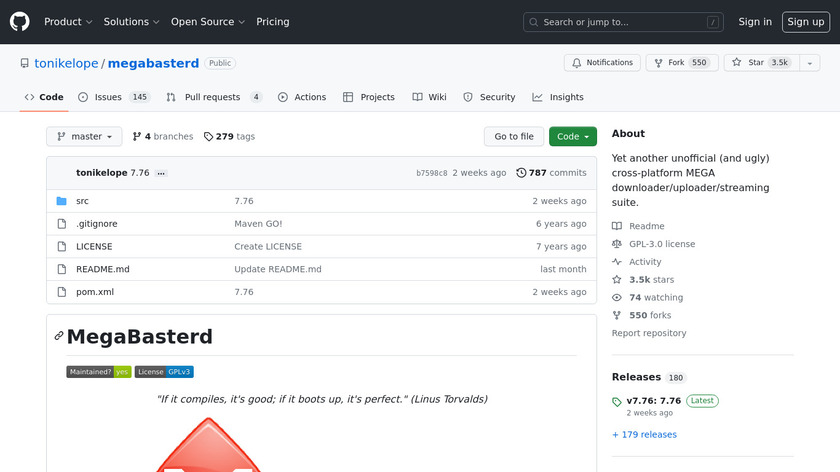The height and width of the screenshot is (472, 840).
Task: Click Report repository
Action: 649,333
